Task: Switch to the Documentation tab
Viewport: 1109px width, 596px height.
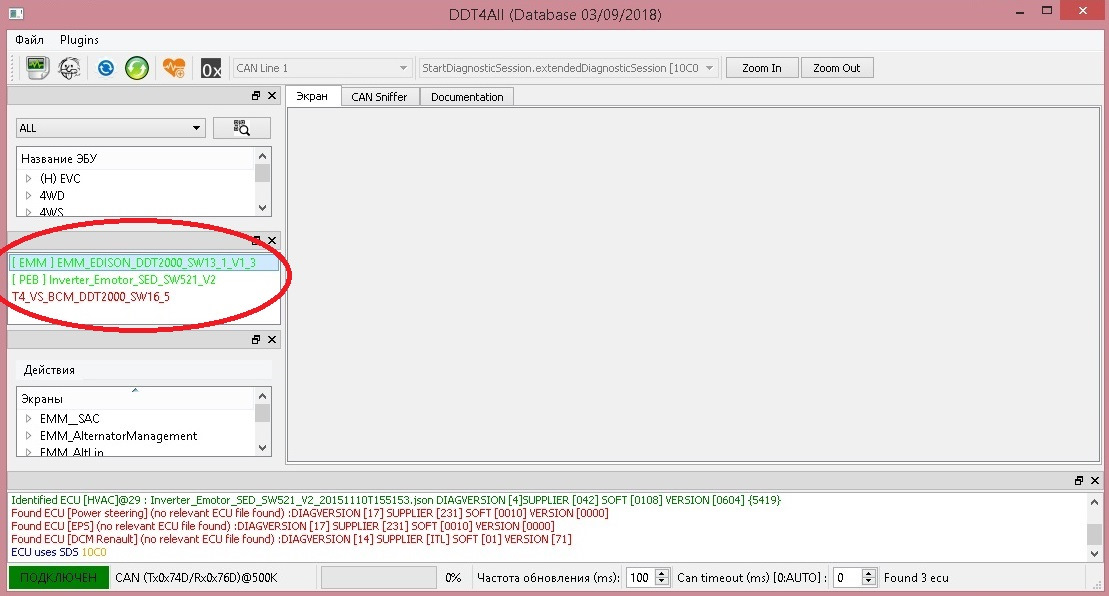Action: (467, 97)
